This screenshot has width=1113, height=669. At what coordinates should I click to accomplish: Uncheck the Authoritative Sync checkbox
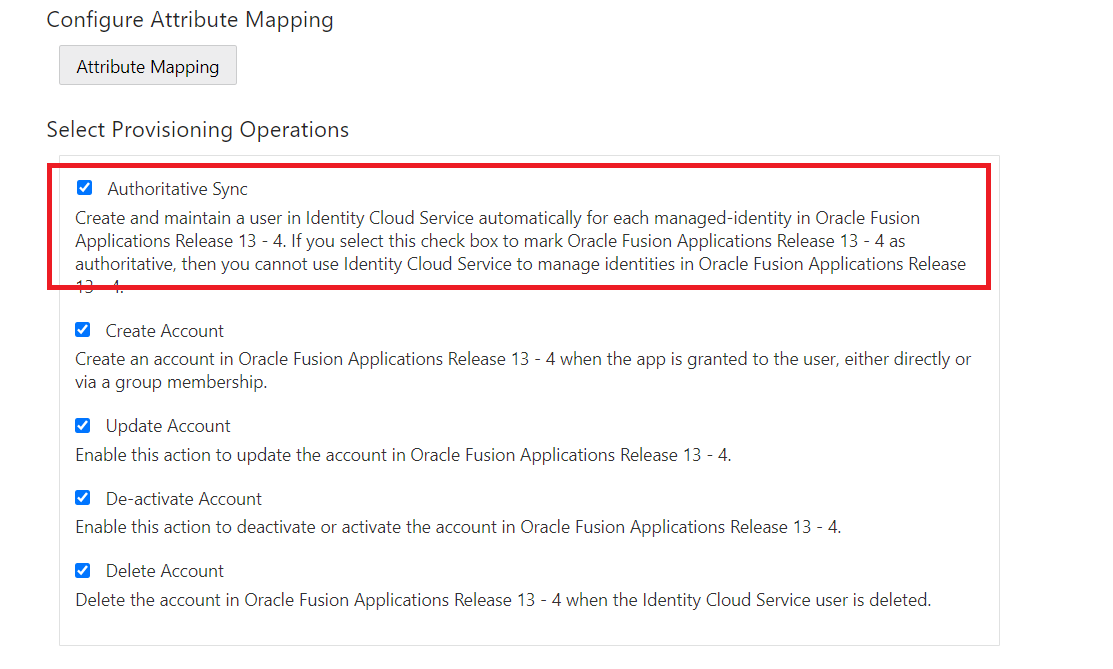point(85,188)
